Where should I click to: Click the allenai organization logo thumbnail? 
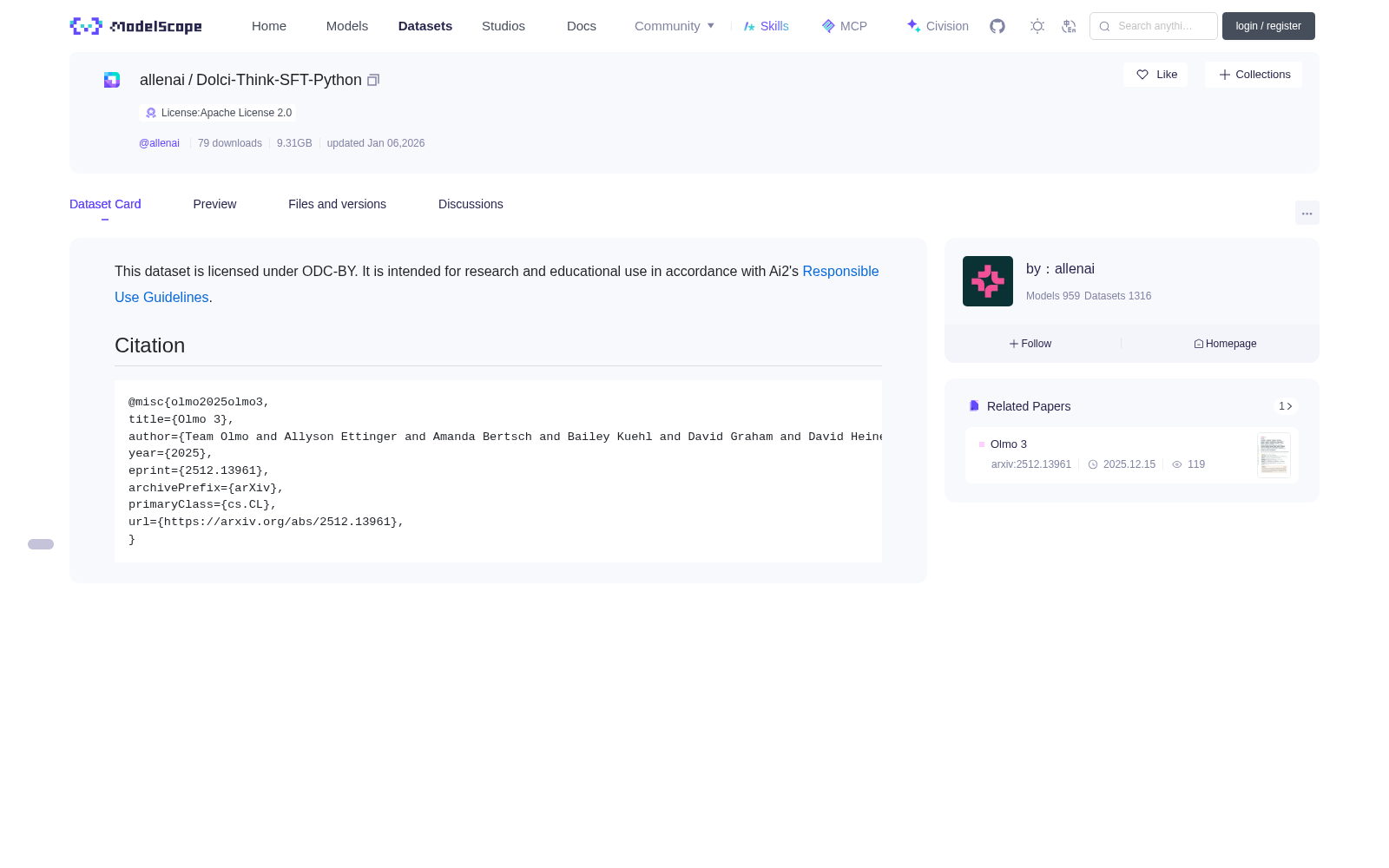[988, 281]
